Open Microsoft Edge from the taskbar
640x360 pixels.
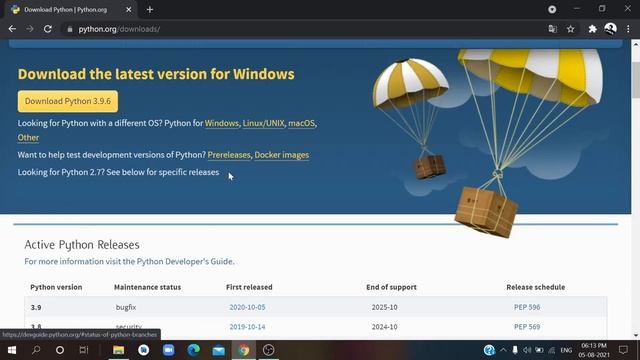(193, 350)
